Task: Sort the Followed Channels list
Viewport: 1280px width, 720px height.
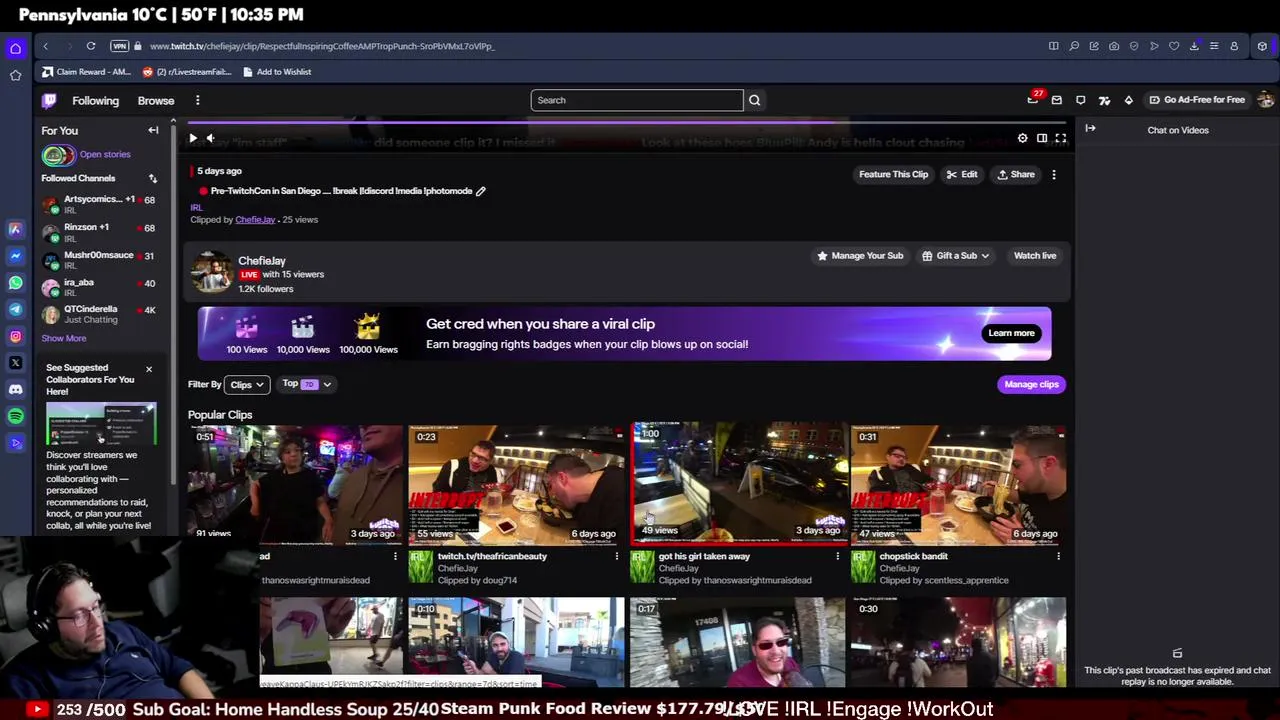Action: pos(153,178)
